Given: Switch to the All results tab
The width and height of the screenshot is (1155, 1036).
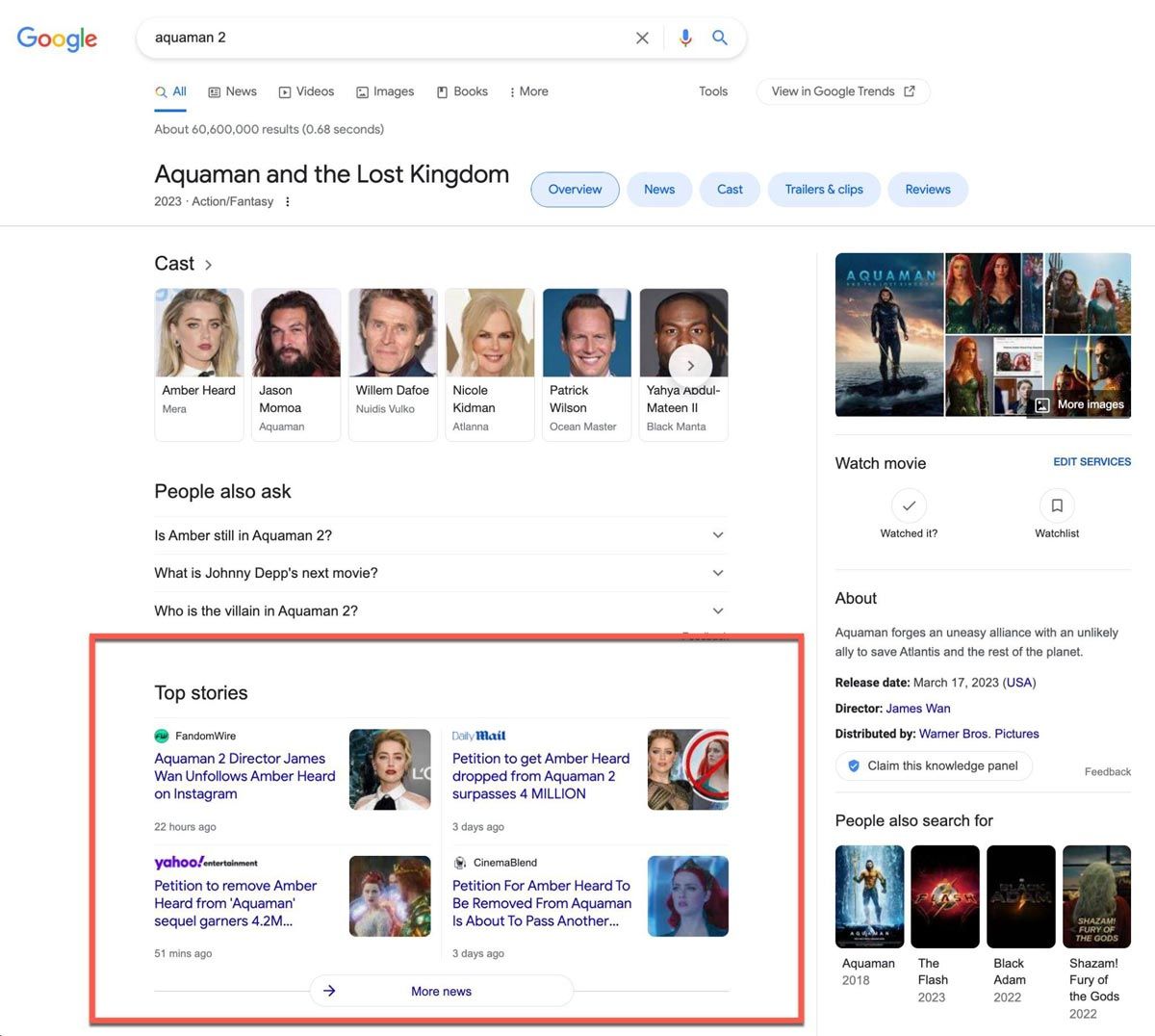Looking at the screenshot, I should pos(171,91).
